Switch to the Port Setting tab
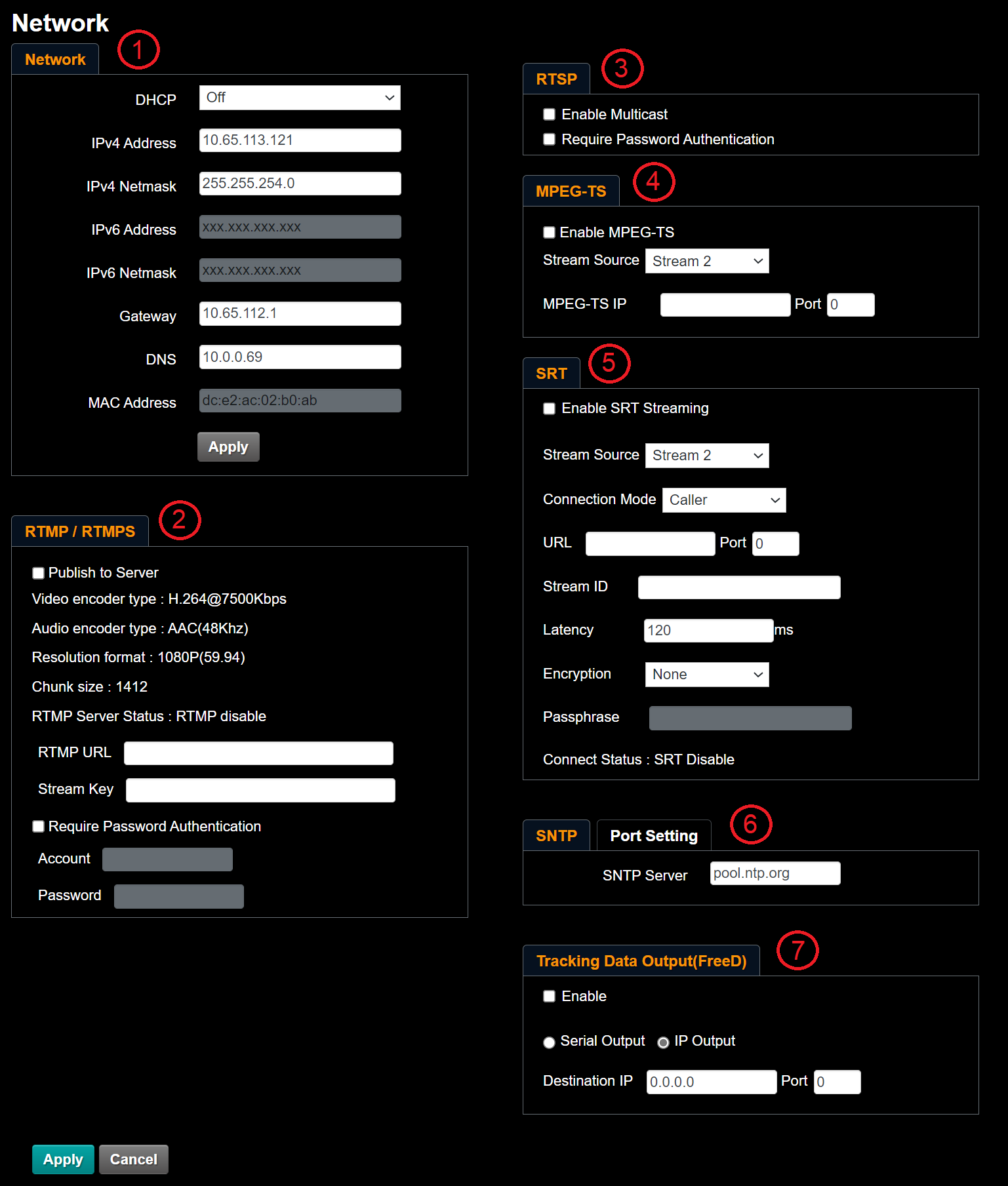1008x1186 pixels. [653, 836]
